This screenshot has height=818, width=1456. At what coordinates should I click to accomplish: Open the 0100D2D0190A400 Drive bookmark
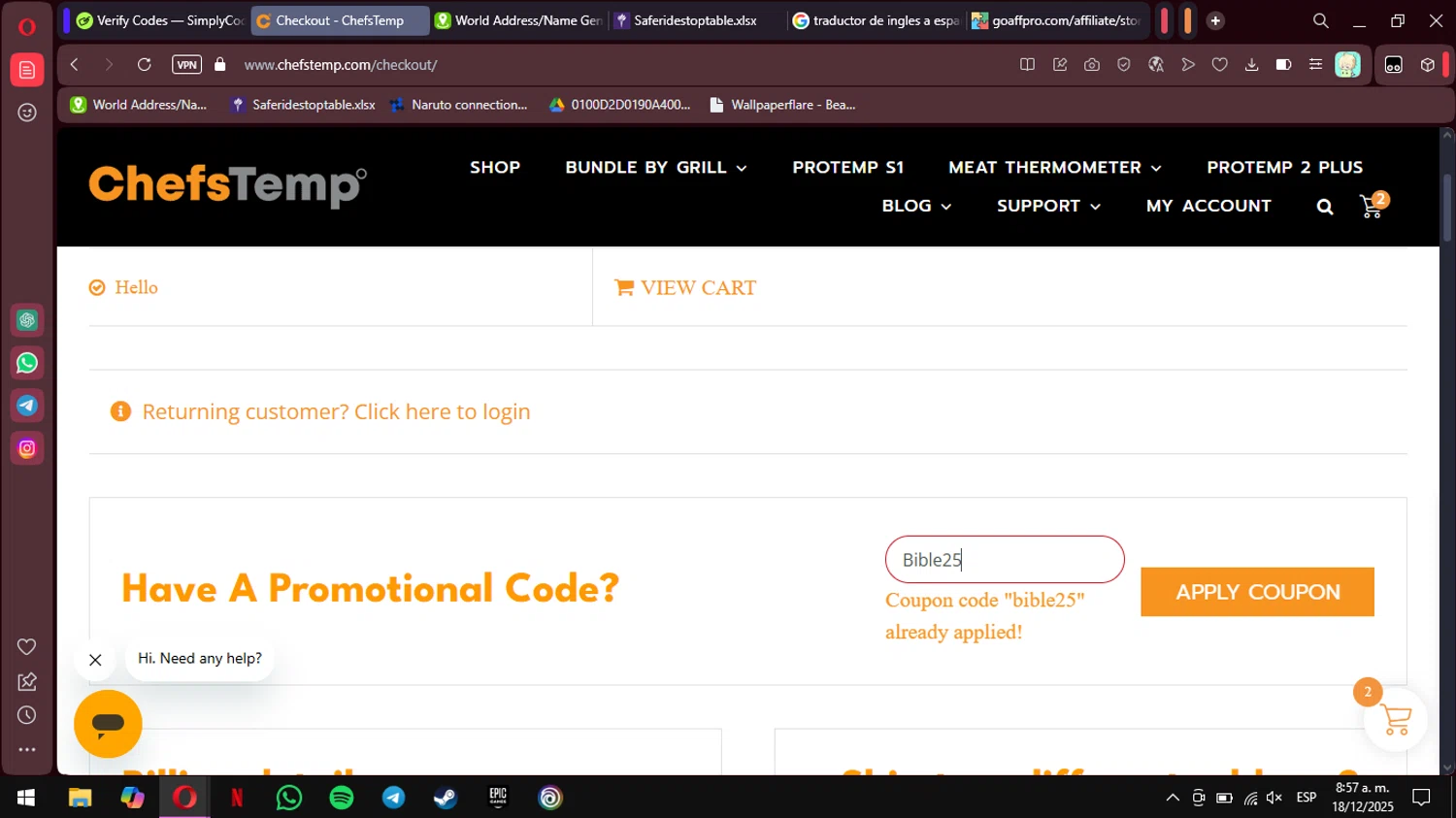tap(619, 105)
